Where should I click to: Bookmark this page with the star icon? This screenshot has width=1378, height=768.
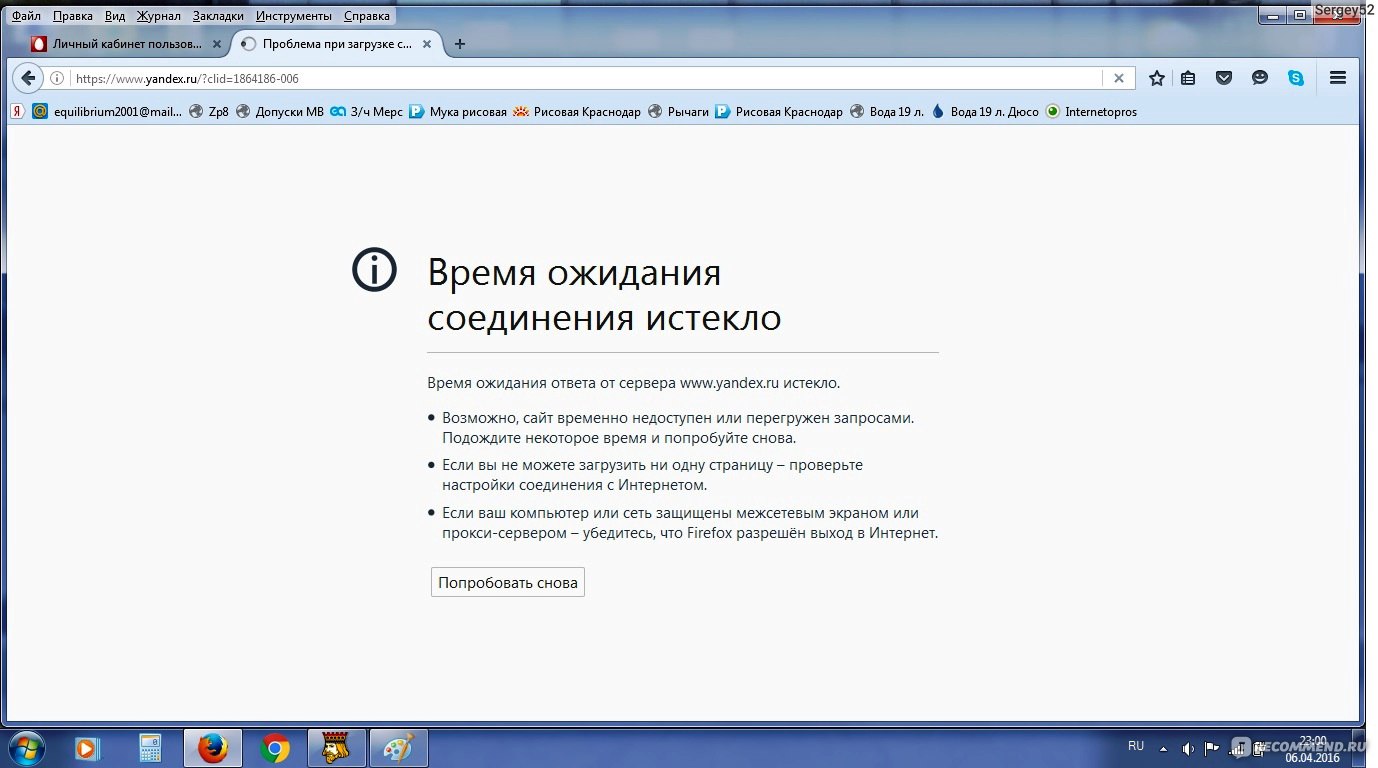(x=1156, y=78)
